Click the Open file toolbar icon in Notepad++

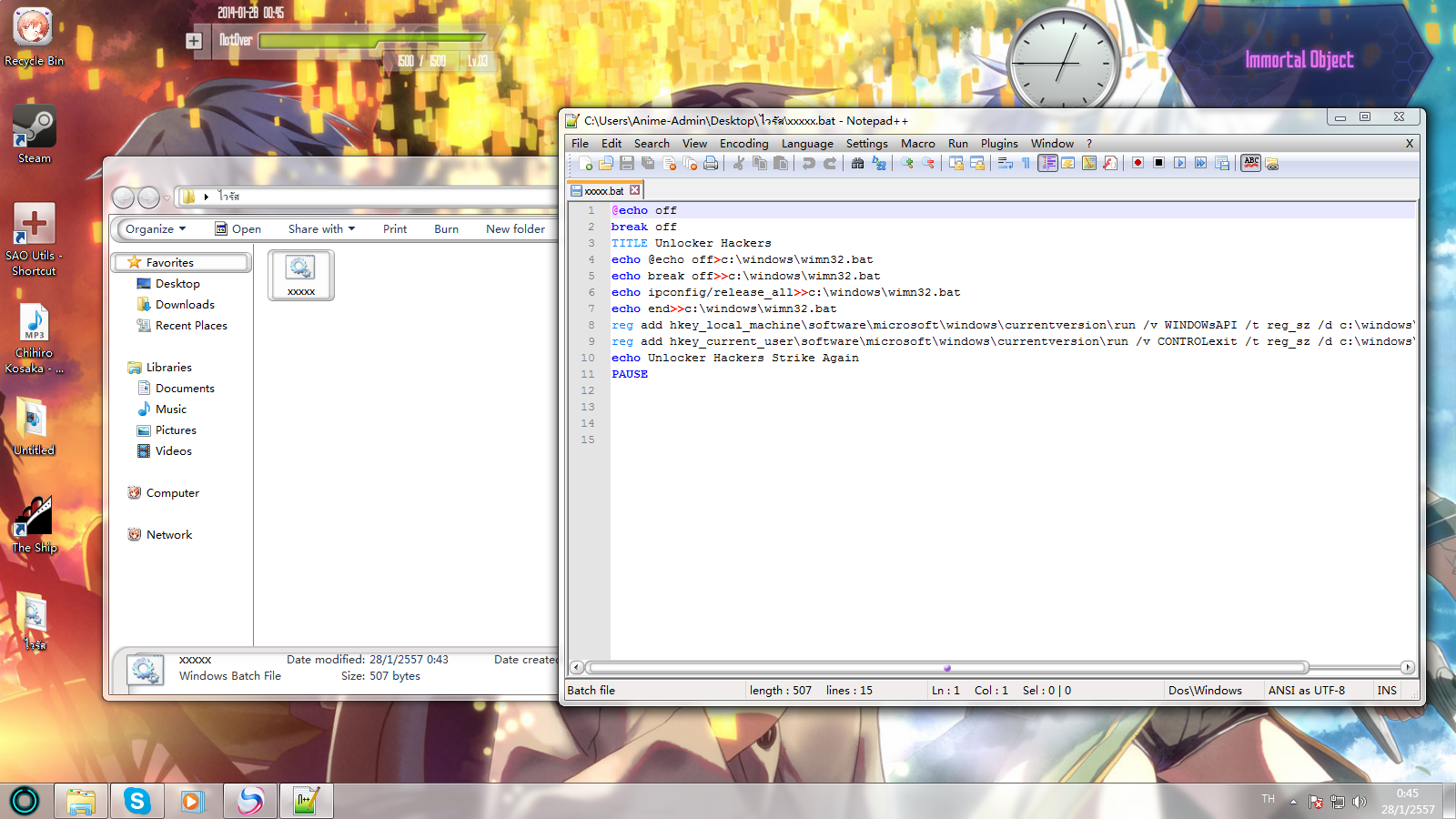pos(606,164)
